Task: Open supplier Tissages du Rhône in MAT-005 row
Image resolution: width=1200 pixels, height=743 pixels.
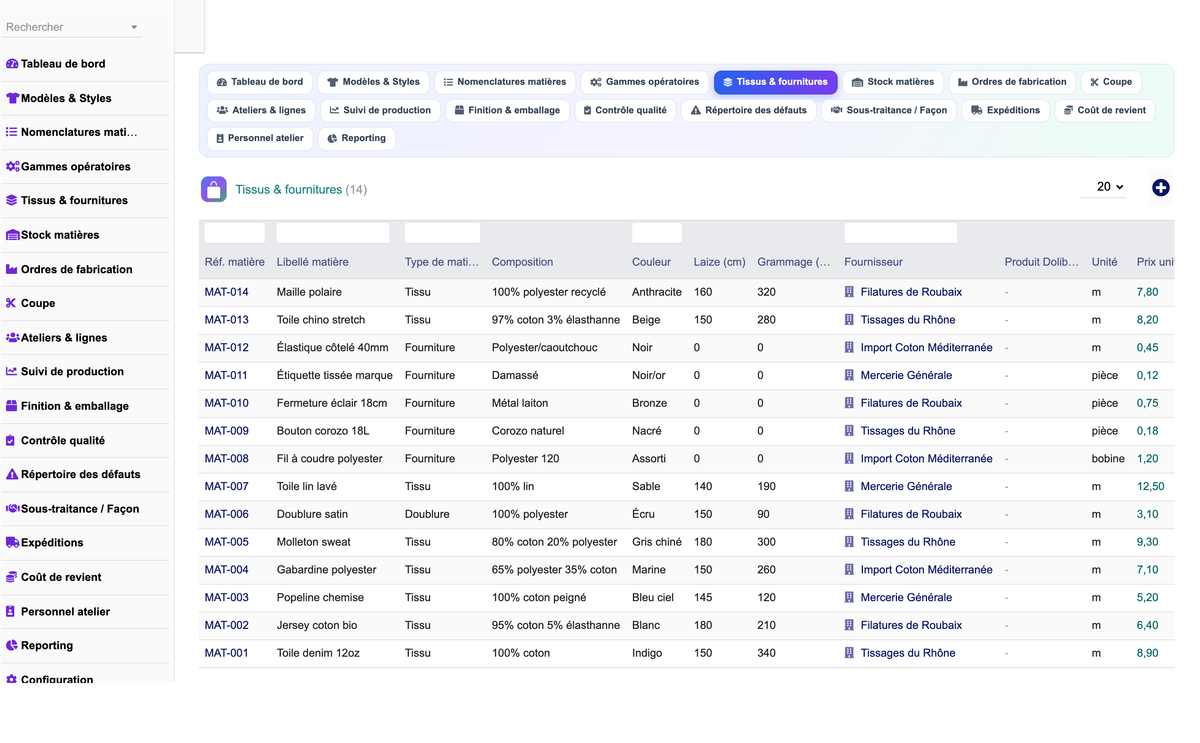Action: pos(908,542)
